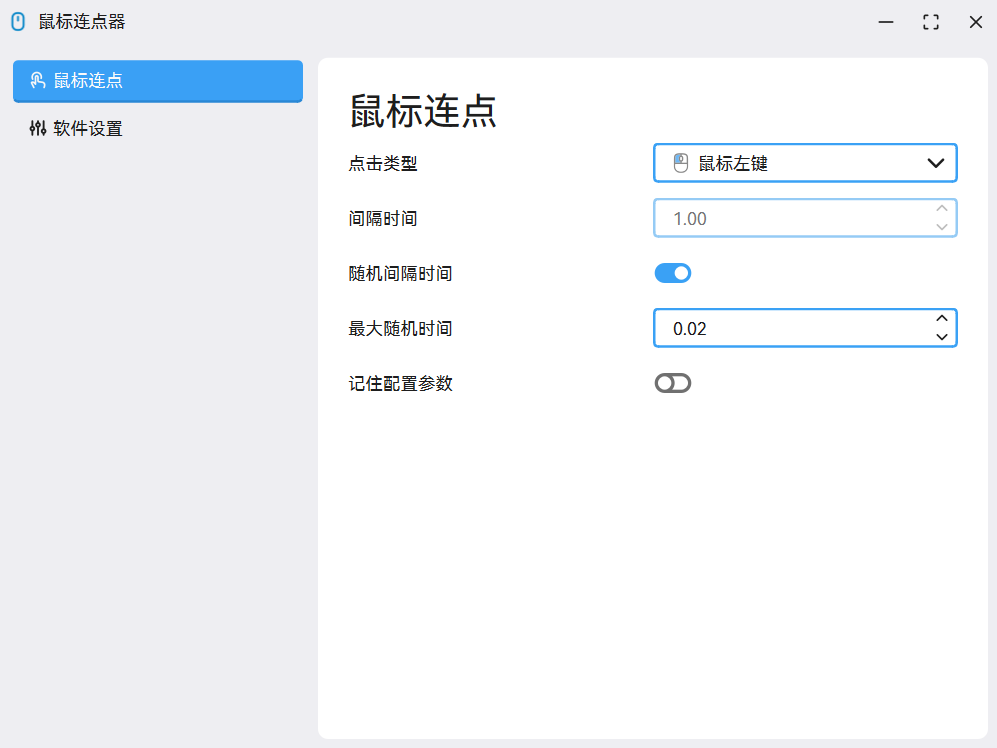Open the 软件设置 sidebar tab
The height and width of the screenshot is (748, 997).
tap(158, 128)
